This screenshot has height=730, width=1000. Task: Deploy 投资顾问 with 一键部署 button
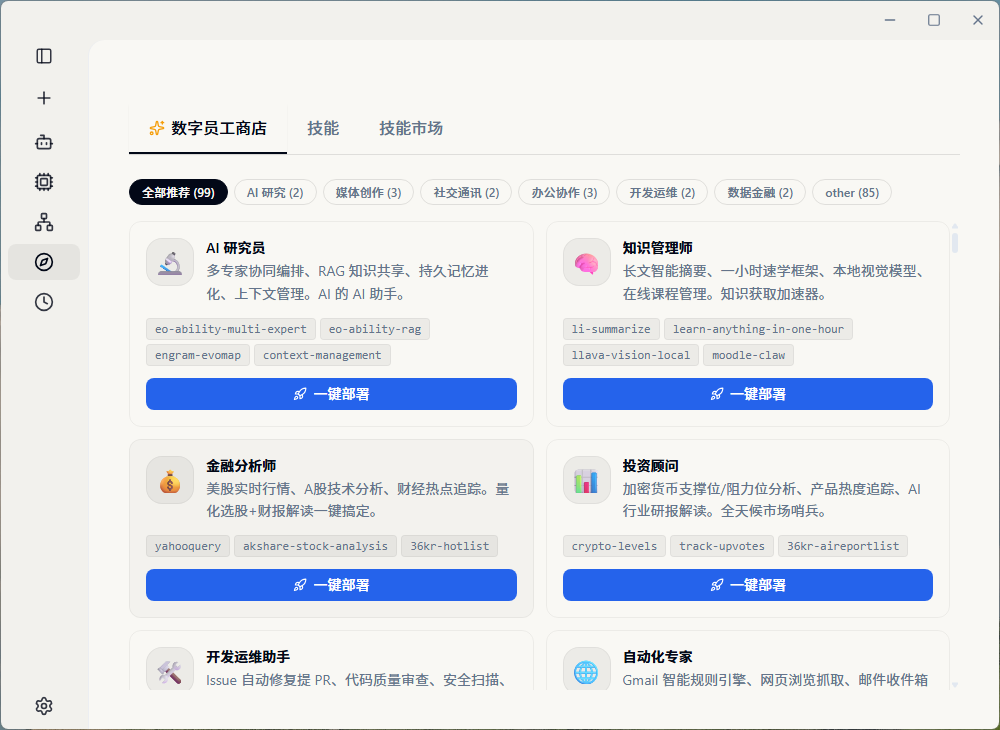(747, 585)
